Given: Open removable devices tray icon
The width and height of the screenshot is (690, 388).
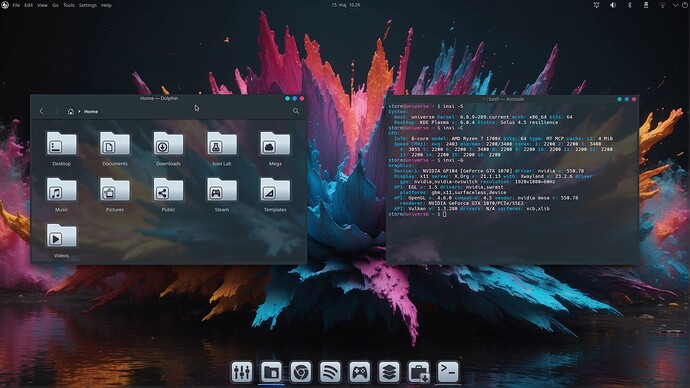Looking at the screenshot, I should click(646, 5).
